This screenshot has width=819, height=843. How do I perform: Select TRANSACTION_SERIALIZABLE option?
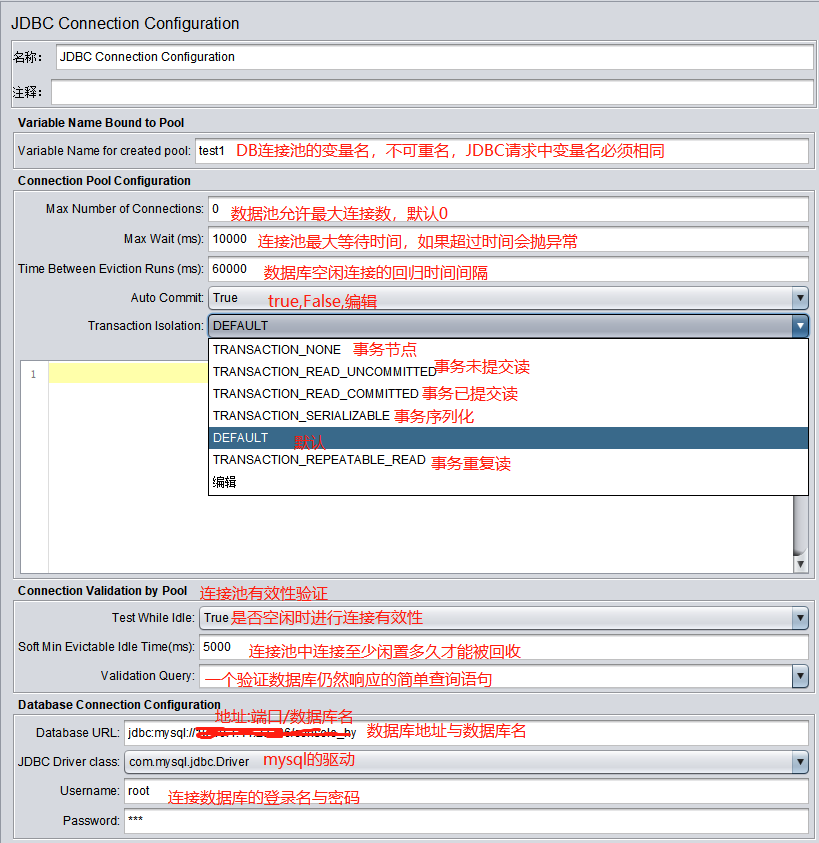click(508, 416)
